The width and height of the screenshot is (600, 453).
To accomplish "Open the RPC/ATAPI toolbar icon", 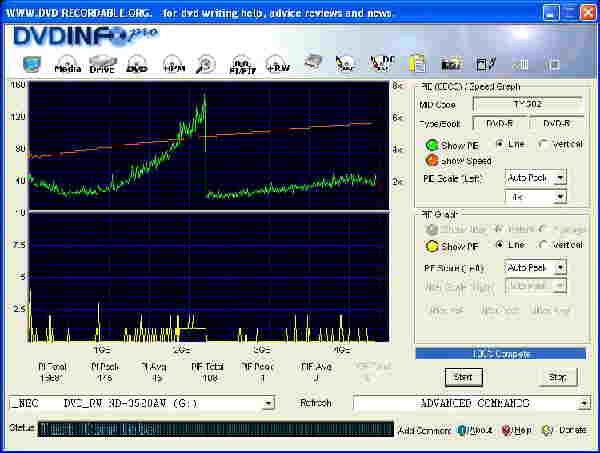I will tap(242, 64).
